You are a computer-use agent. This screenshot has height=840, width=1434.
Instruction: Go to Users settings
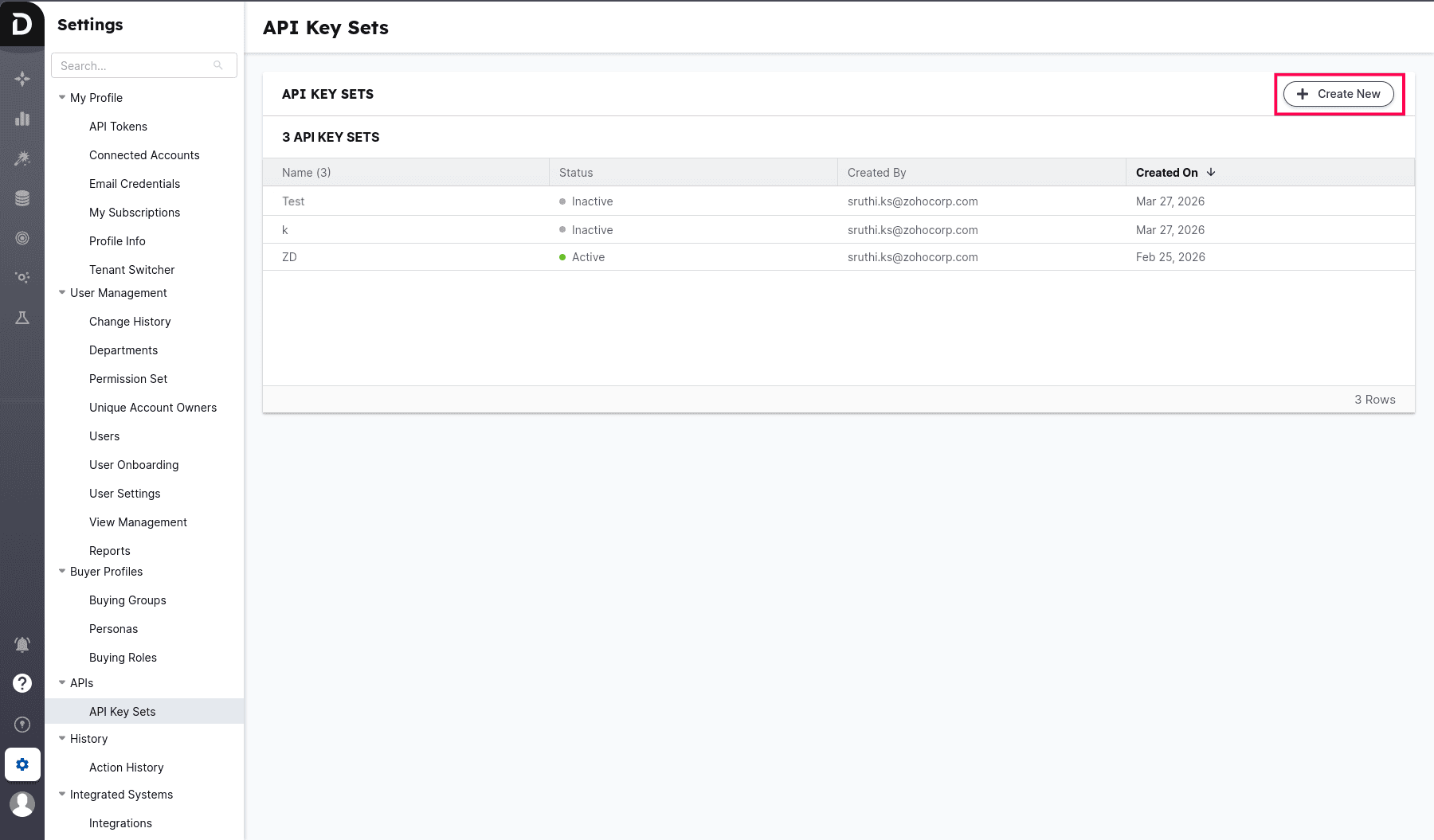pos(104,436)
